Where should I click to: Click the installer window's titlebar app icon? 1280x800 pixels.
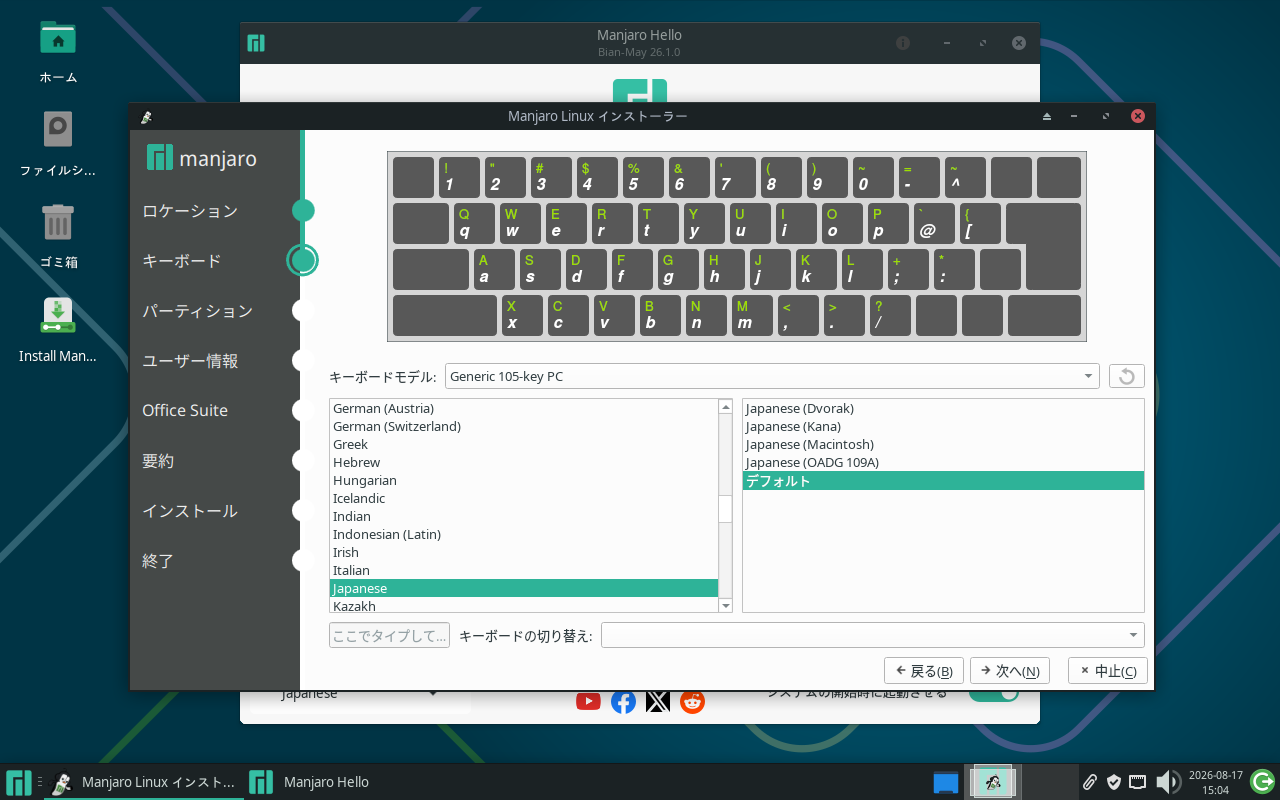pyautogui.click(x=146, y=117)
